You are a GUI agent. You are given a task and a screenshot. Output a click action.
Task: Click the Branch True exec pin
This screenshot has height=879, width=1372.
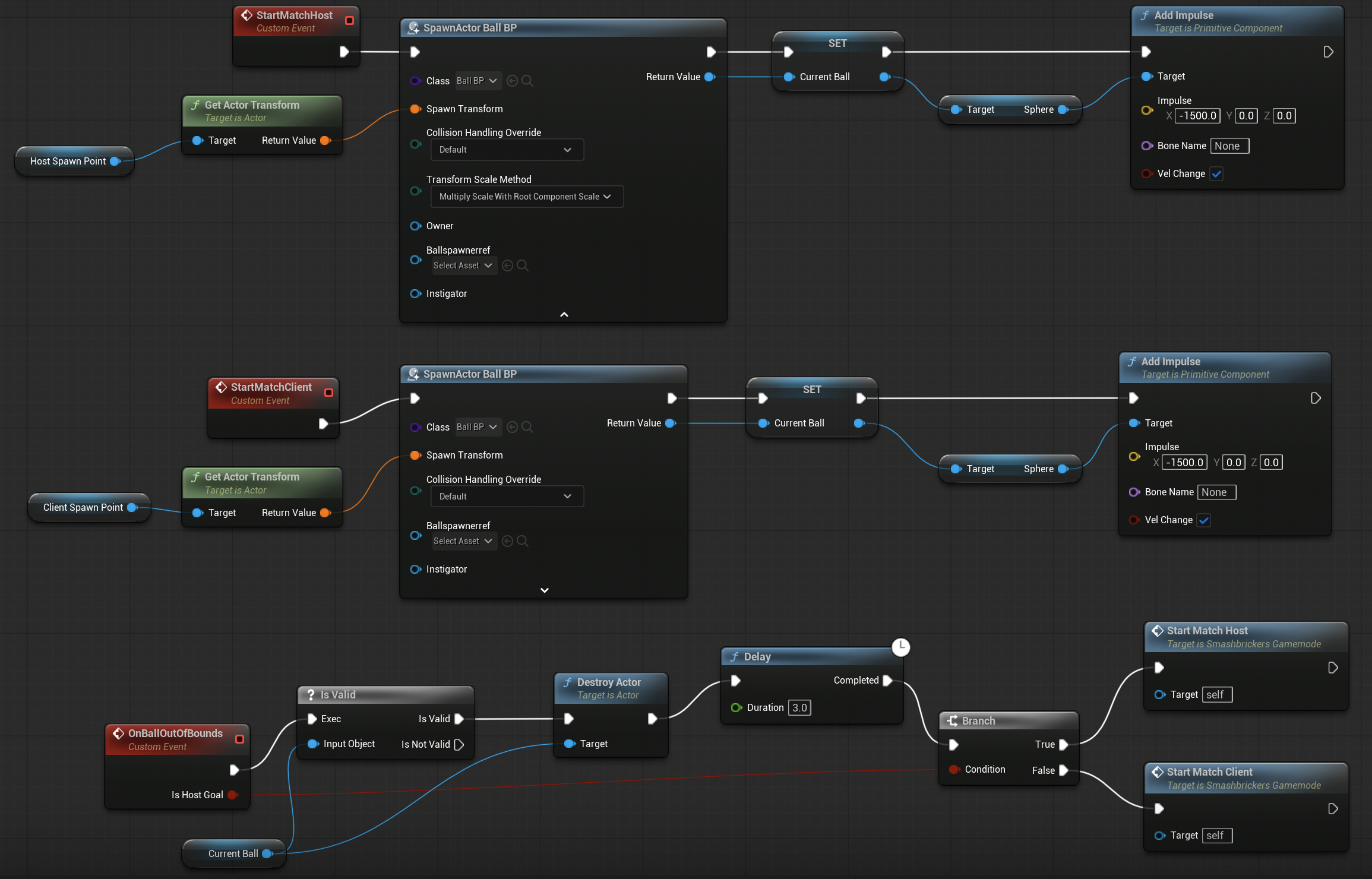pyautogui.click(x=1063, y=745)
